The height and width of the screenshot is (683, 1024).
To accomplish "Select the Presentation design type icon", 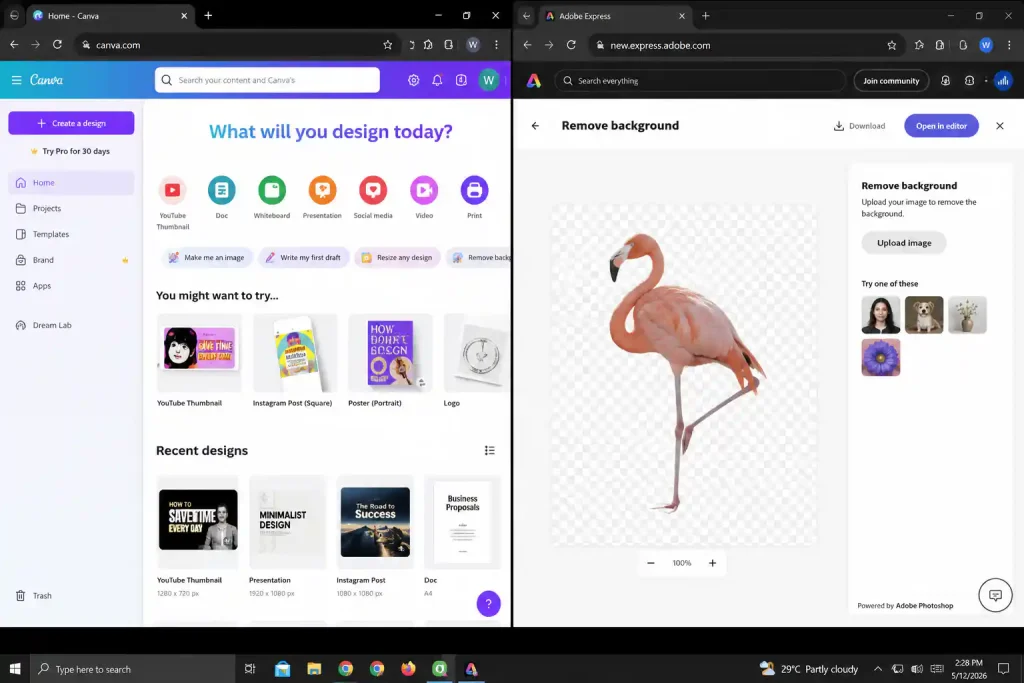I will coord(322,190).
